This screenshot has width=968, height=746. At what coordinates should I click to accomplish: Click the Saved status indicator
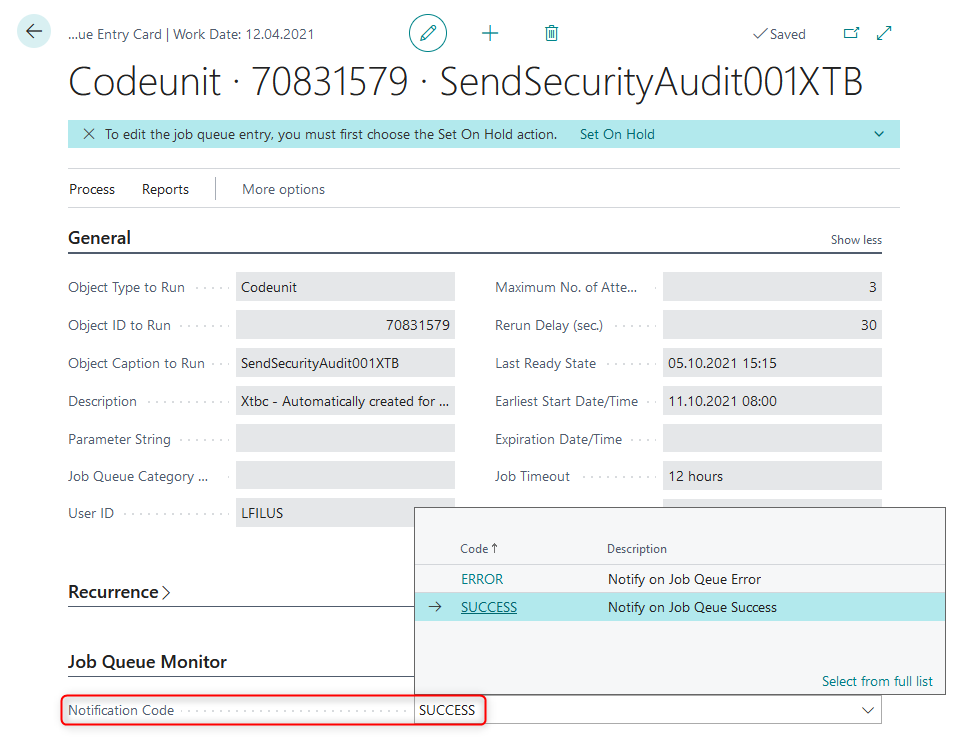point(779,34)
